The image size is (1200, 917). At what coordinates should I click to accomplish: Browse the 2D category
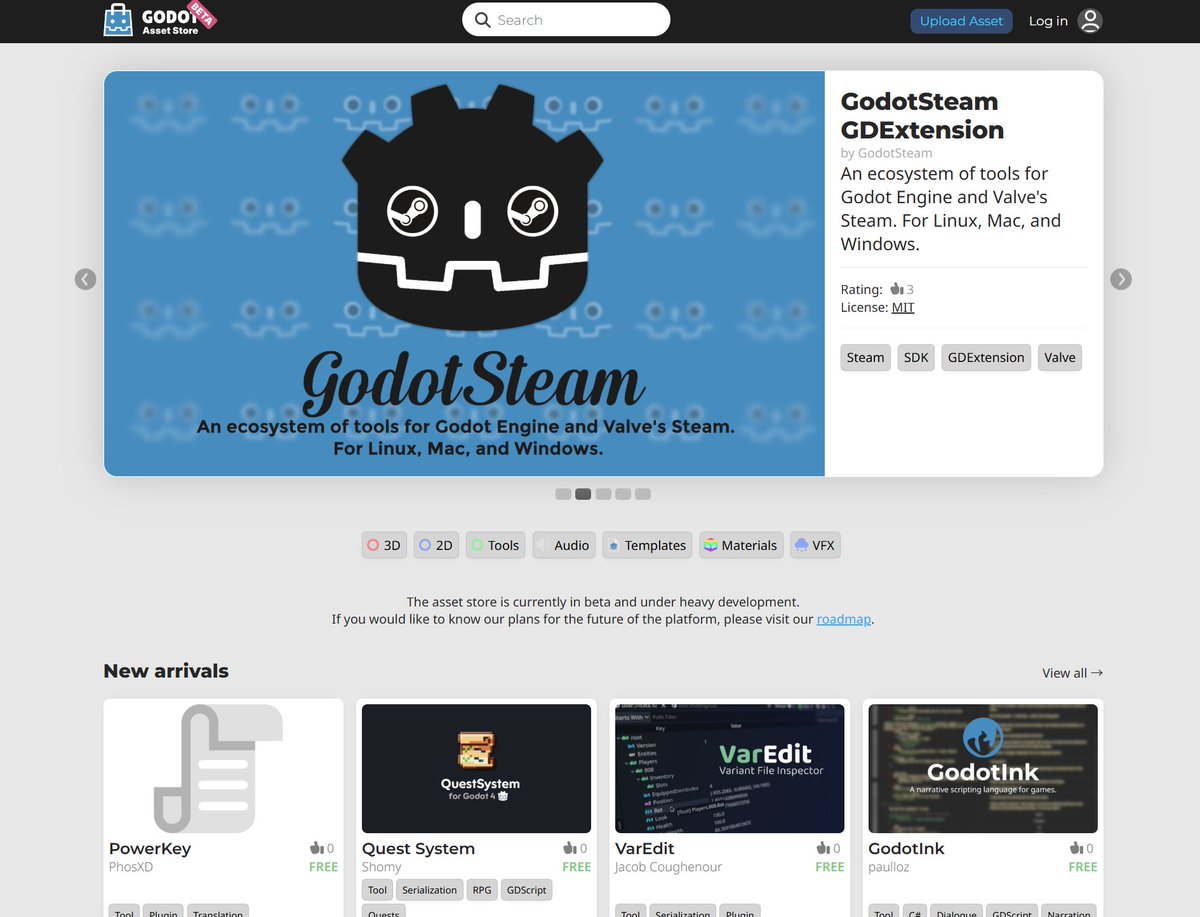[x=436, y=545]
